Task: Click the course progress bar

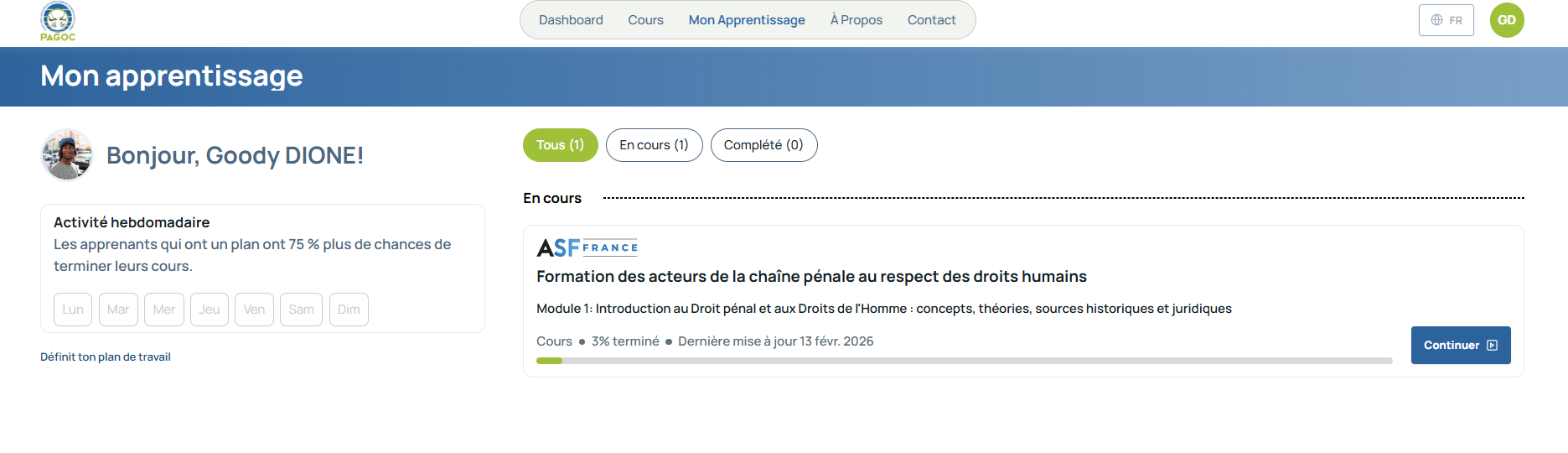Action: coord(964,361)
